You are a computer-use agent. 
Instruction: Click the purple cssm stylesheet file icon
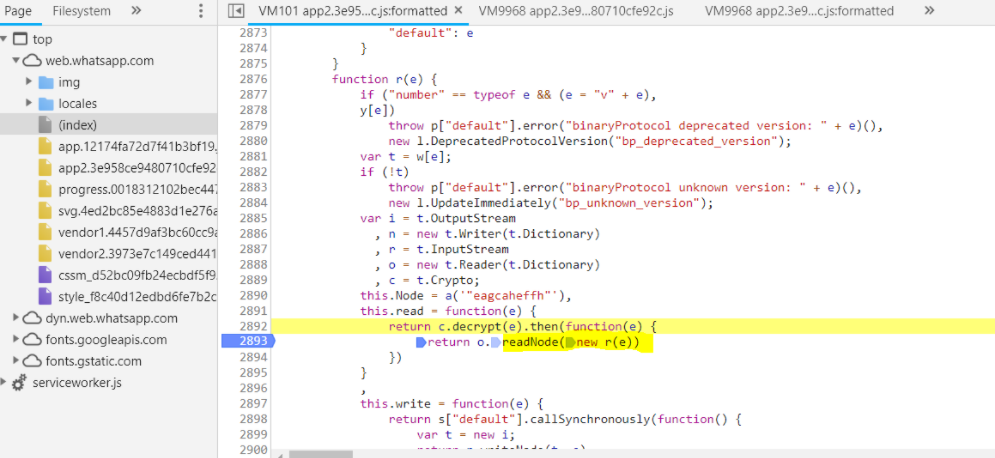45,275
